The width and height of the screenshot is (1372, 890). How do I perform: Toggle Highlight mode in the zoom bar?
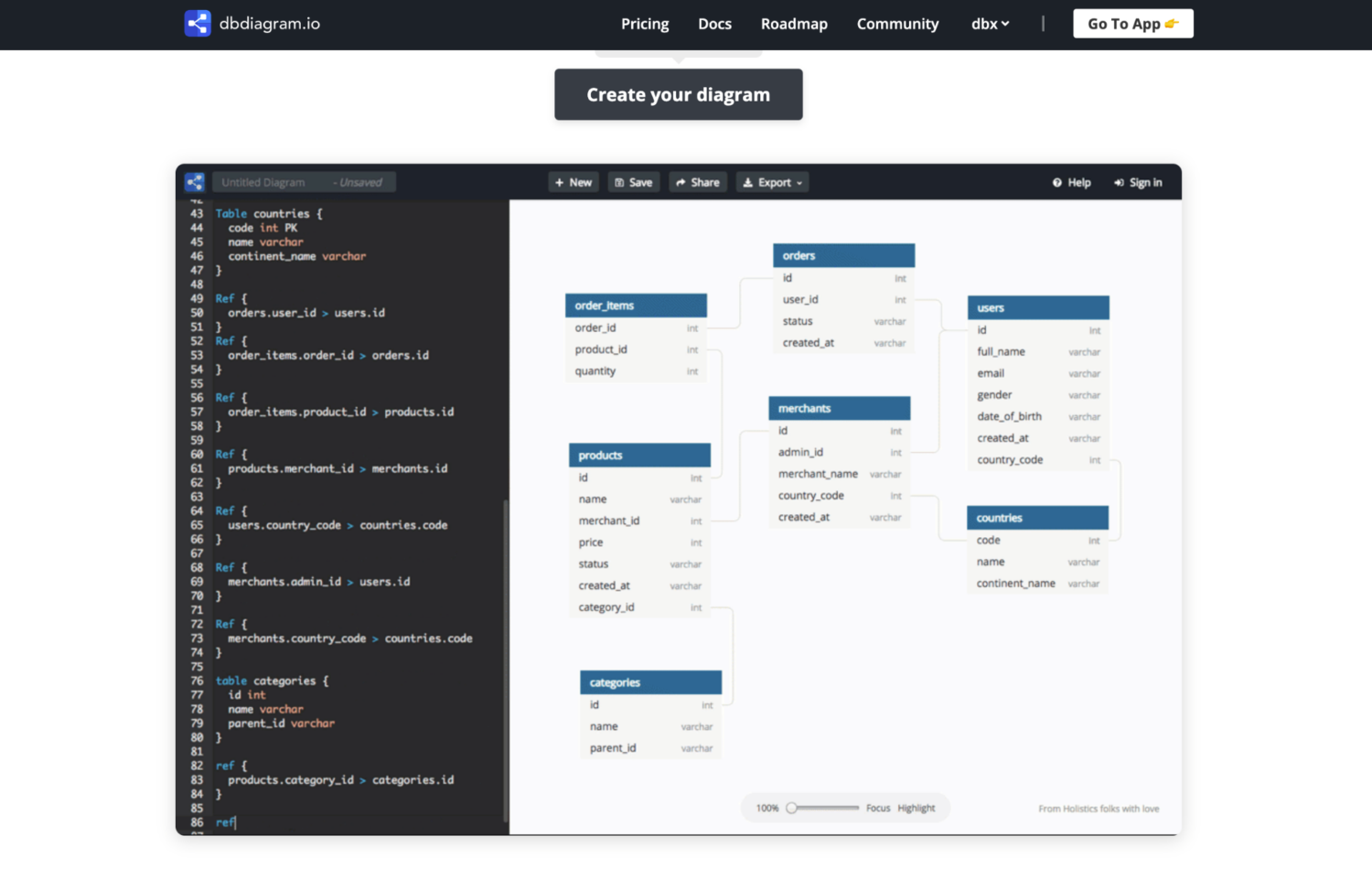coord(916,809)
